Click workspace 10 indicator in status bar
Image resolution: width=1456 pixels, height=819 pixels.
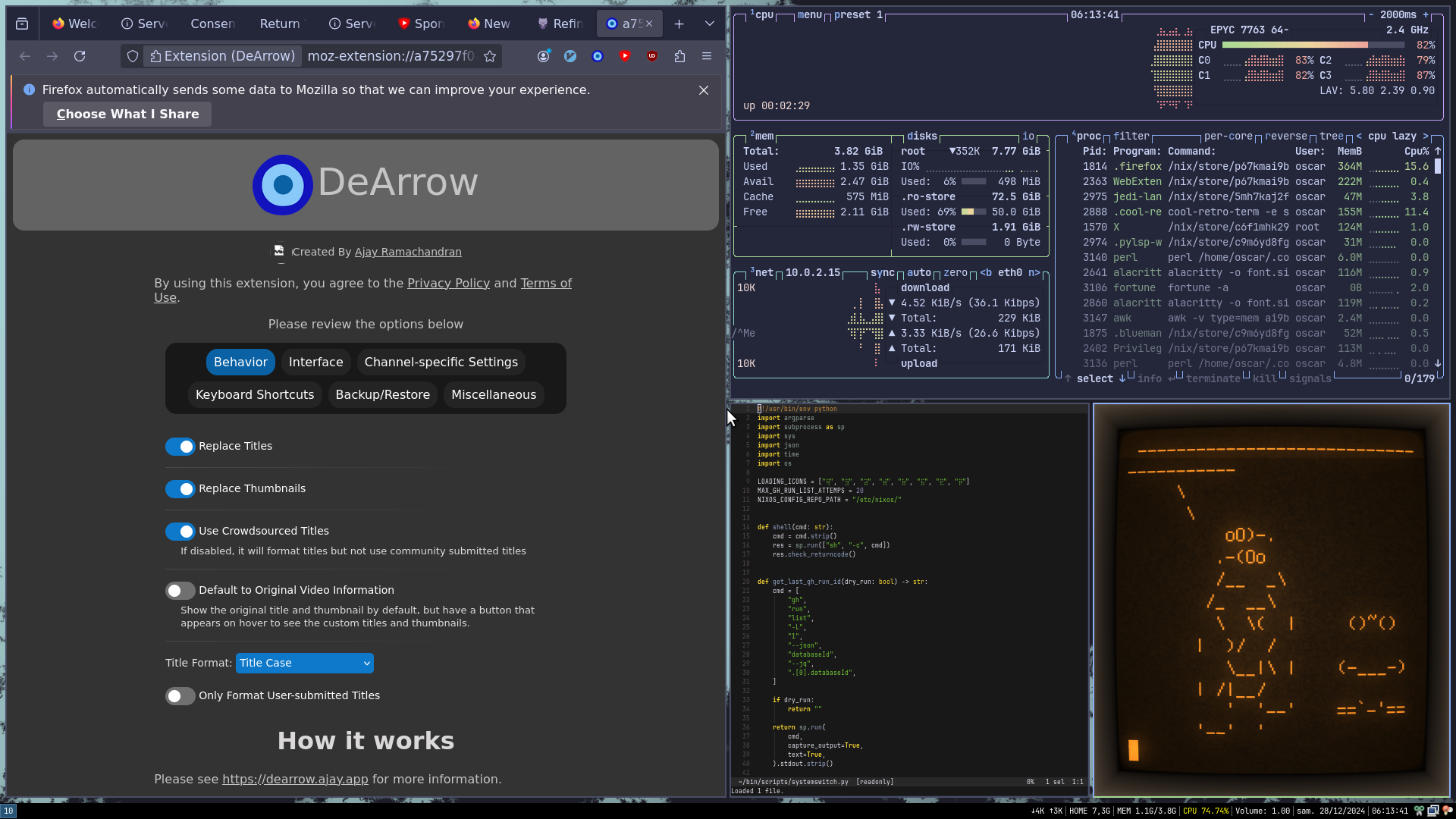(x=8, y=811)
